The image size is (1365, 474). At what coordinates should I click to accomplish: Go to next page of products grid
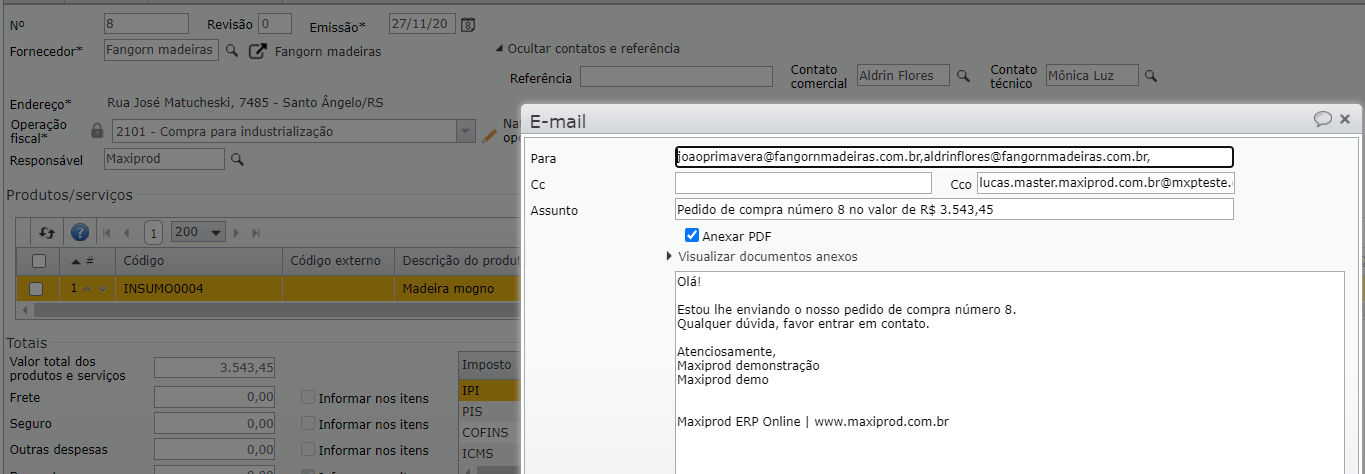point(238,233)
